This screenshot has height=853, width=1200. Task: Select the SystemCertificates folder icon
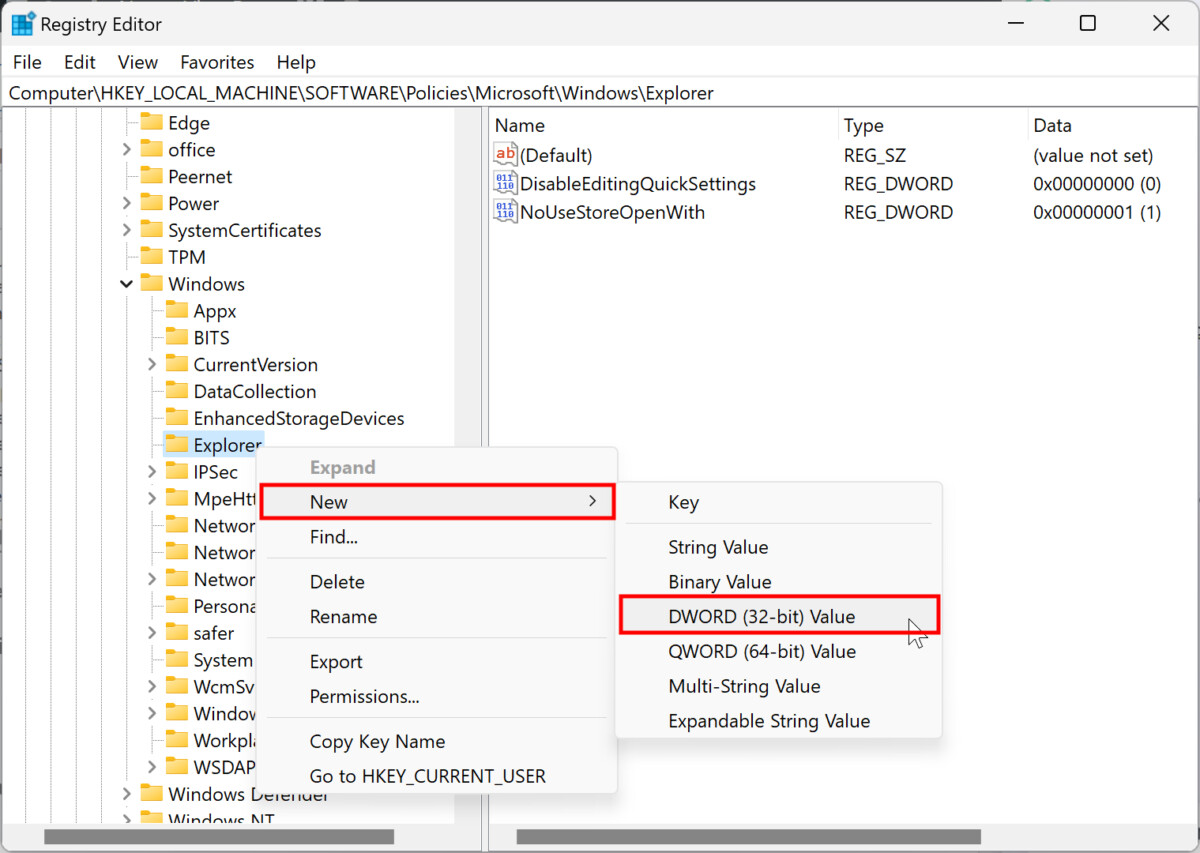click(152, 230)
